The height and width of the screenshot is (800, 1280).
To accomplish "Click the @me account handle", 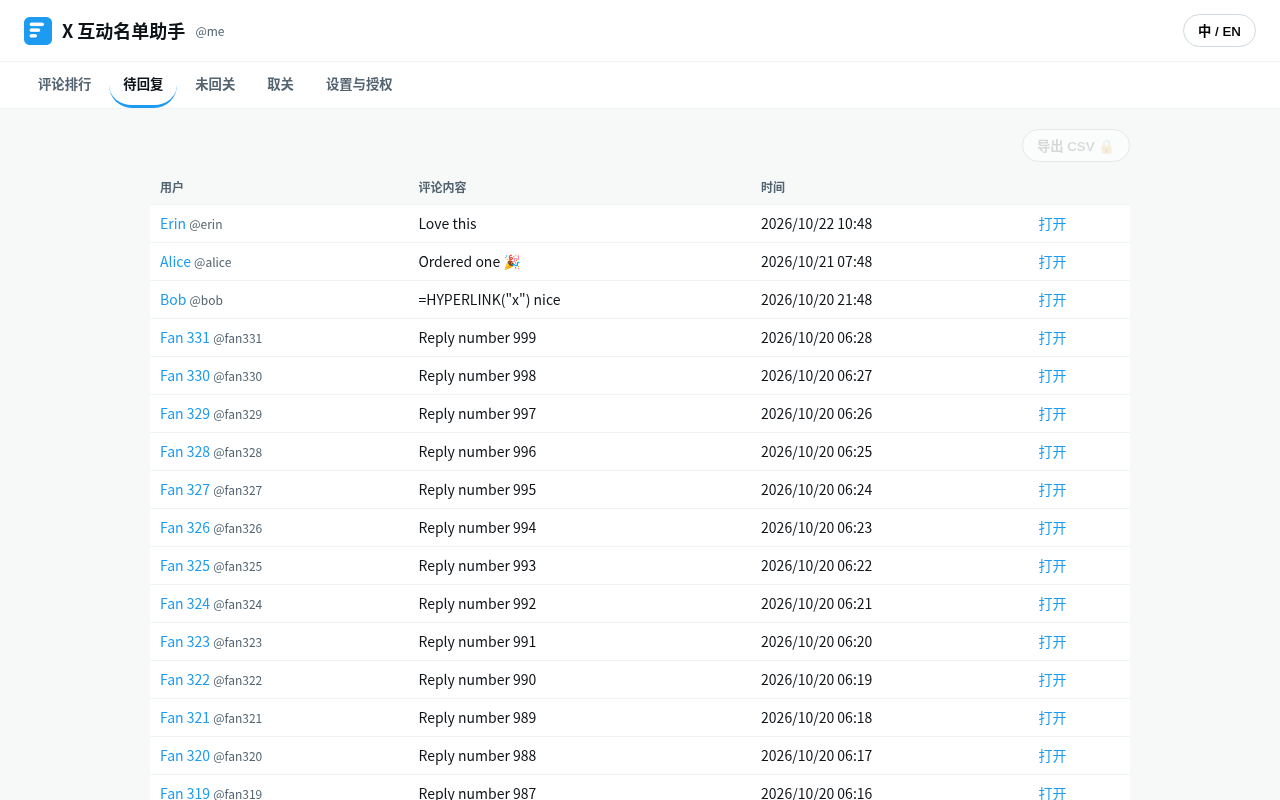I will (x=210, y=31).
